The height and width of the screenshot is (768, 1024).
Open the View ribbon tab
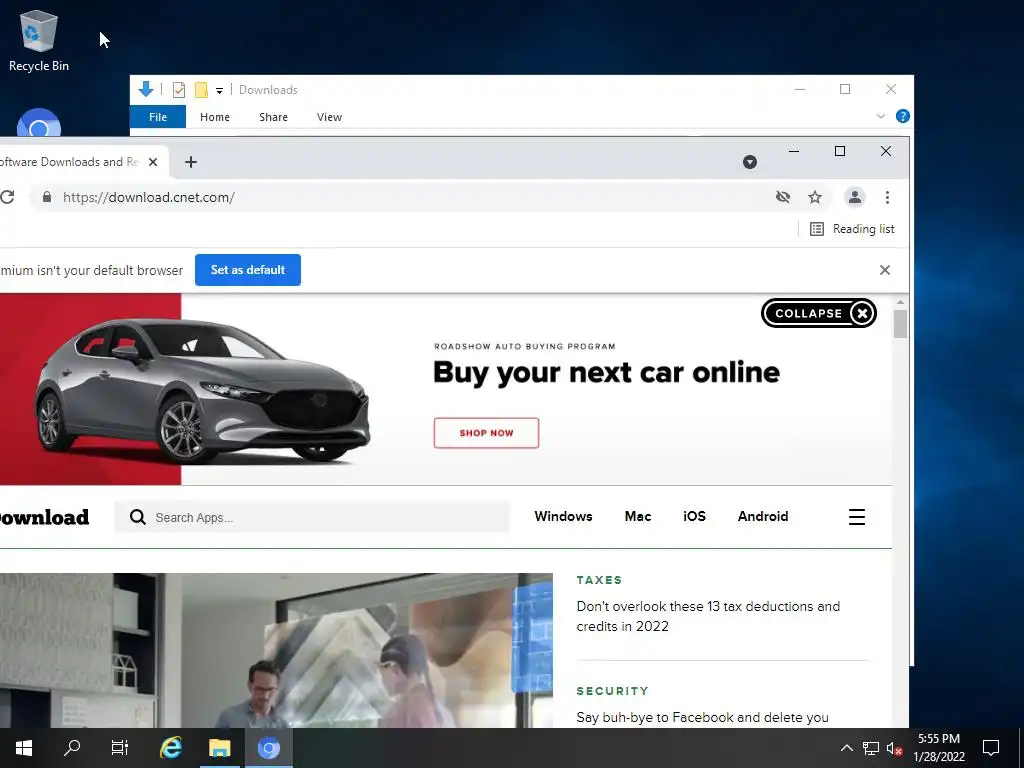(329, 117)
